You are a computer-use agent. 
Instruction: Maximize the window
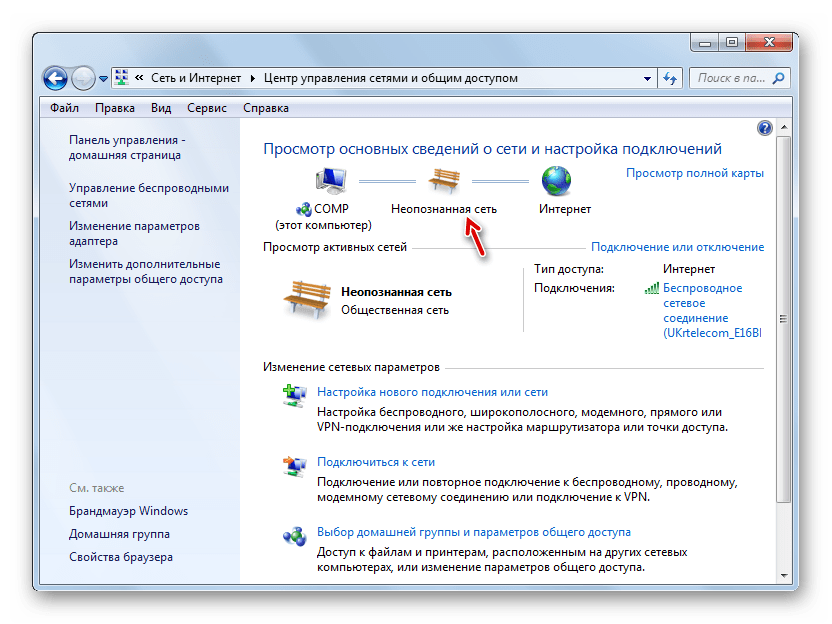coord(732,42)
